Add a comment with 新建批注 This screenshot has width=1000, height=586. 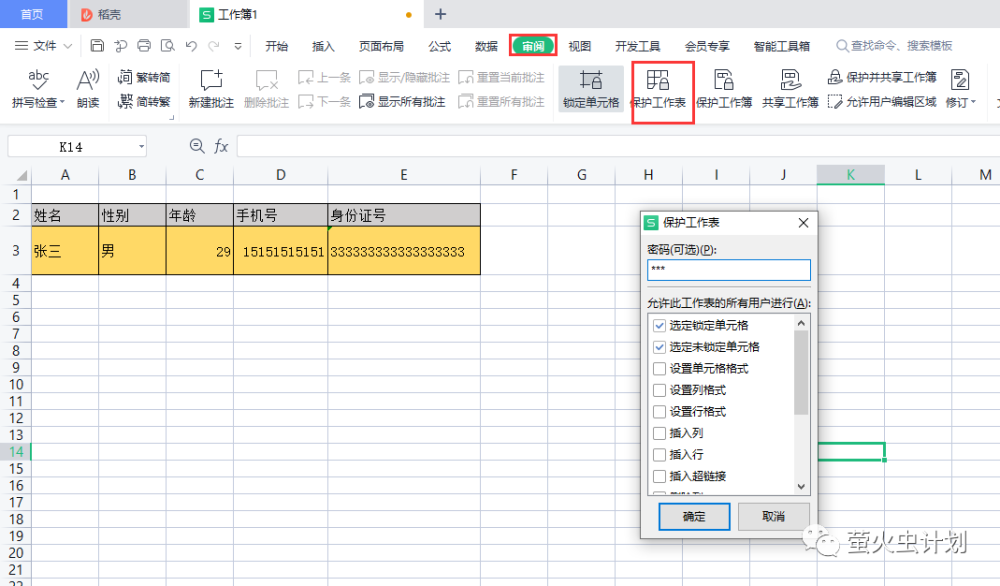click(x=211, y=88)
